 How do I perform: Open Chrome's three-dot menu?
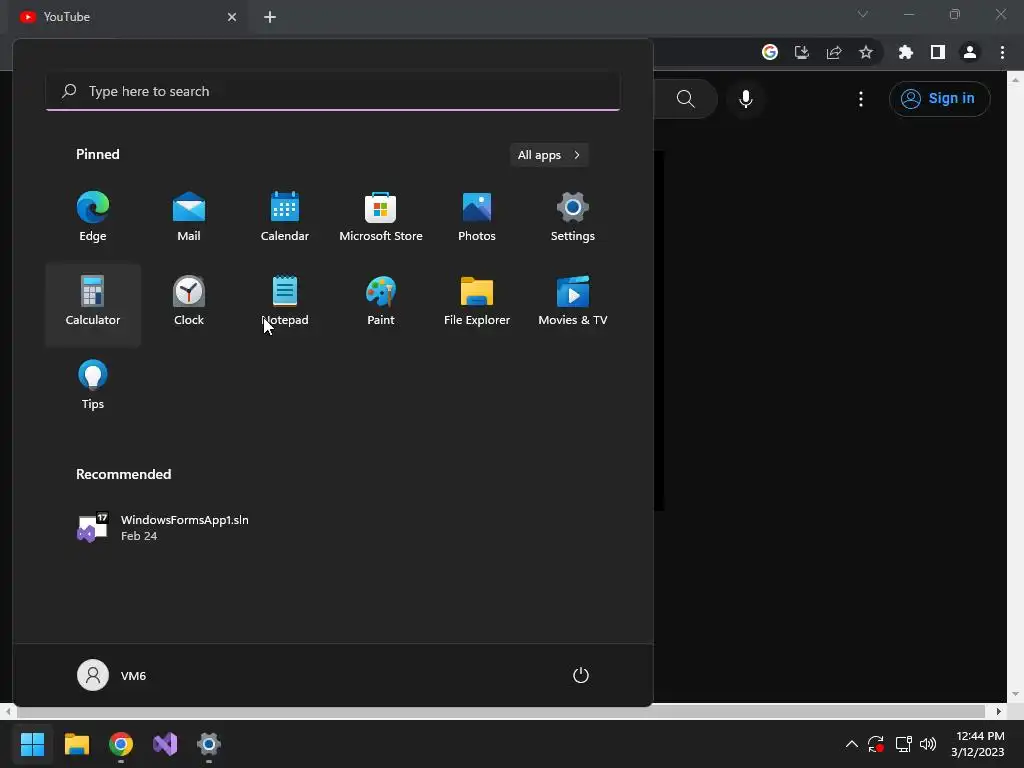pos(1002,52)
